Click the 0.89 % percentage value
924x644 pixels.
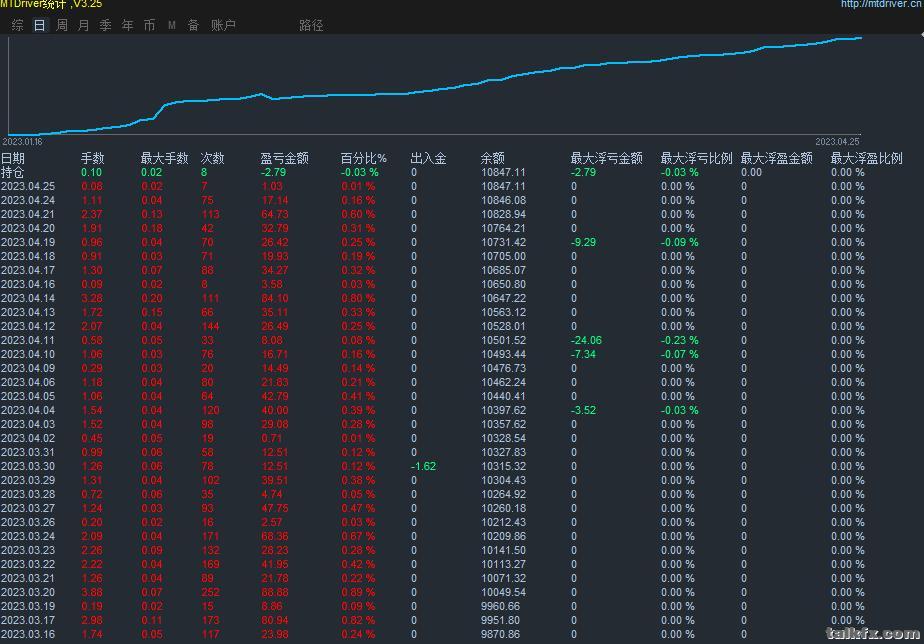[358, 593]
